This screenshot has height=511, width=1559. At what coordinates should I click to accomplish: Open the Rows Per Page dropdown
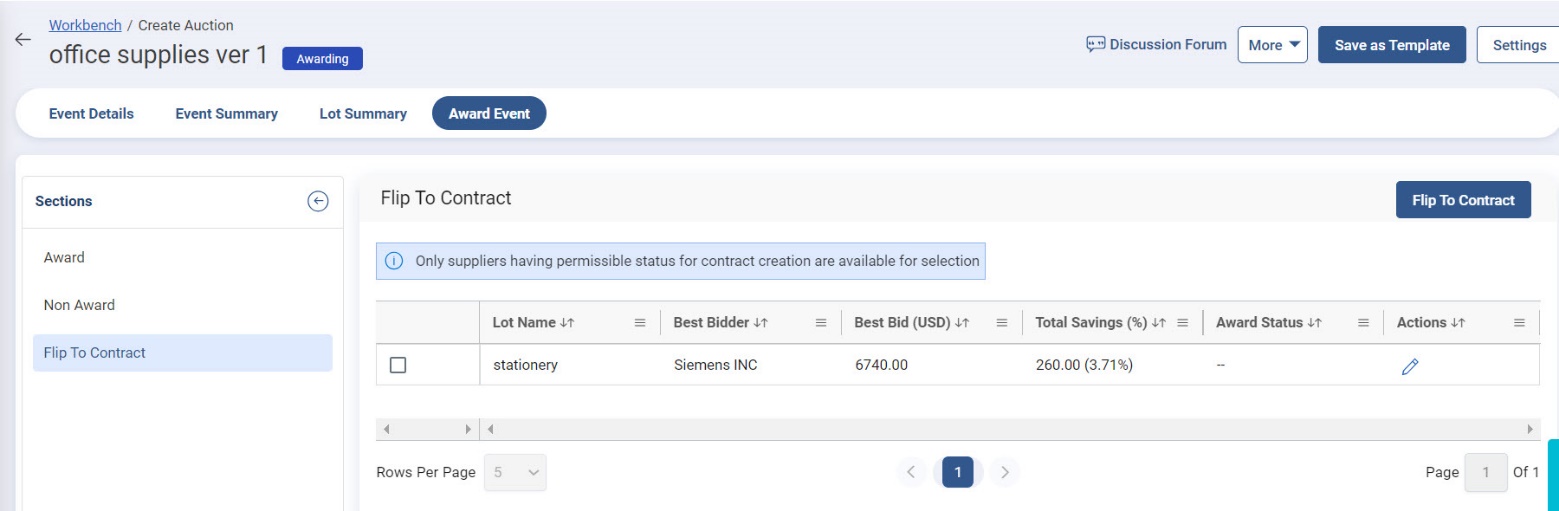coord(515,472)
